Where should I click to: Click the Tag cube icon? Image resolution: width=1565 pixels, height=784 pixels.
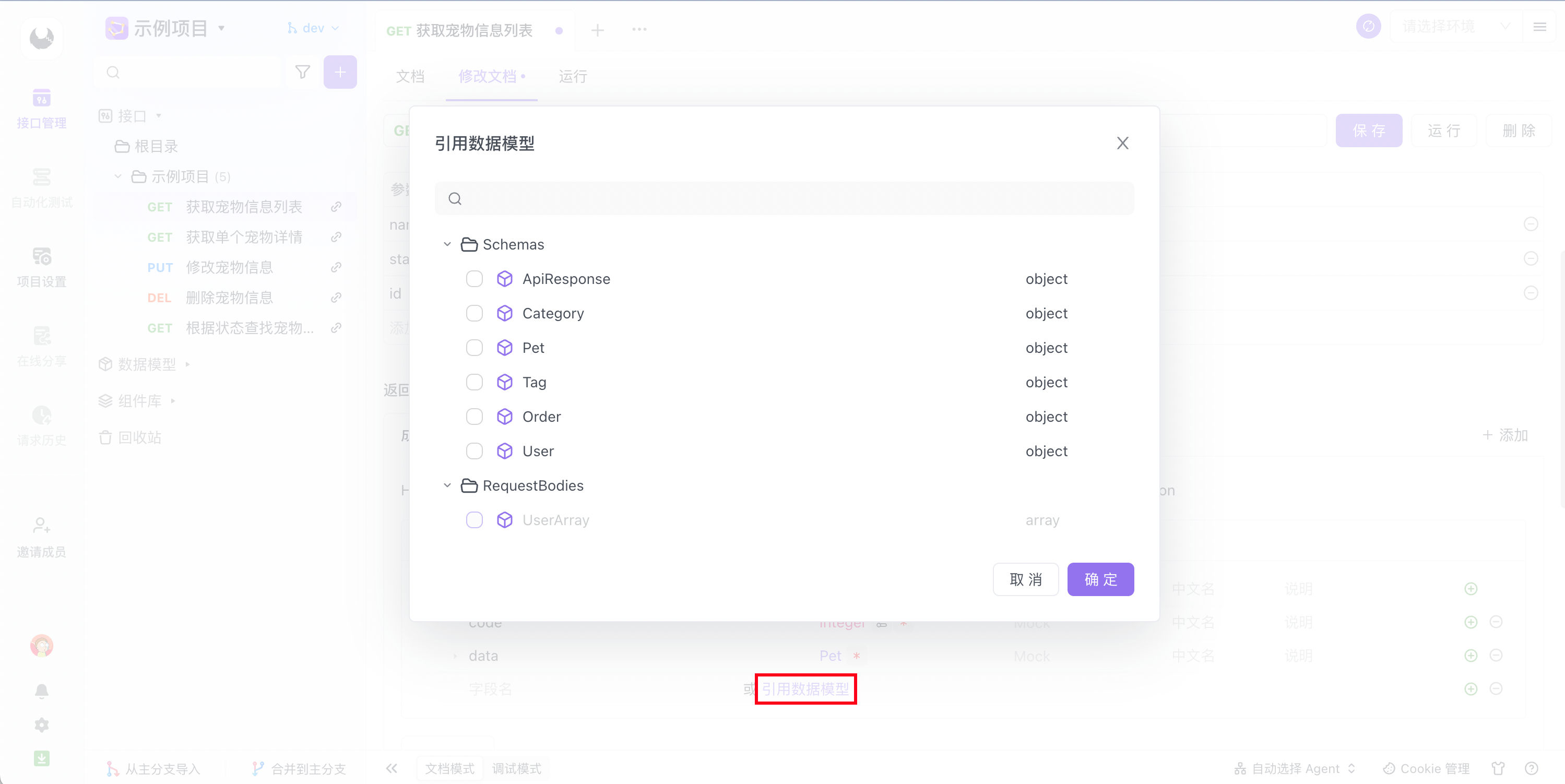click(504, 382)
